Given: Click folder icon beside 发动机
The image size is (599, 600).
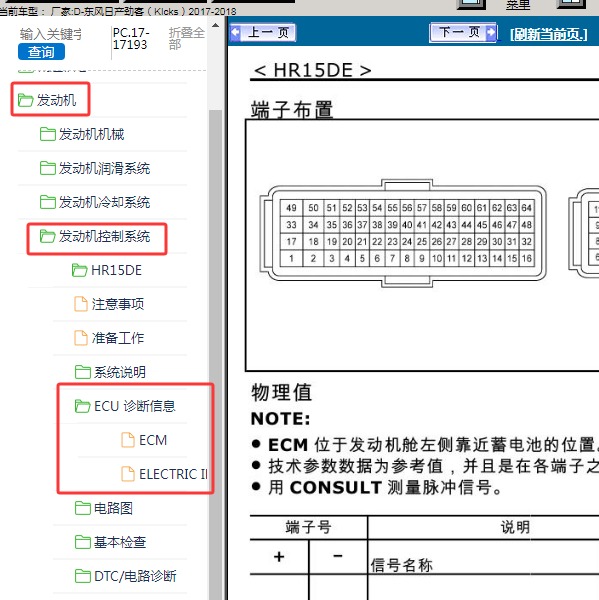Looking at the screenshot, I should 26,100.
